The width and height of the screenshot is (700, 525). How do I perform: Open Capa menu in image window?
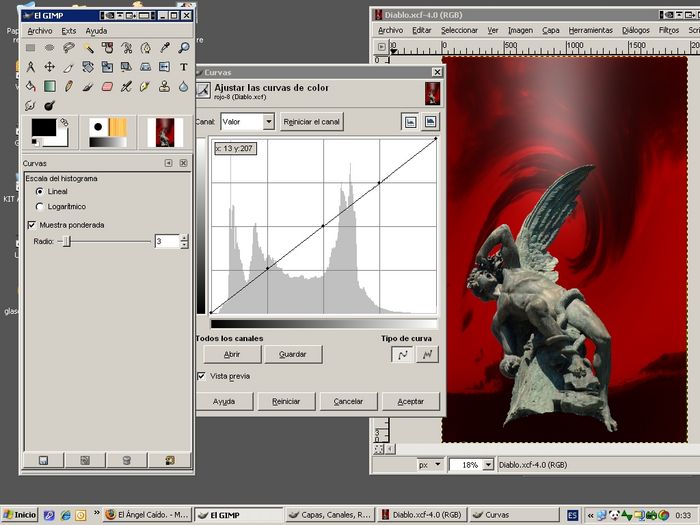(550, 30)
